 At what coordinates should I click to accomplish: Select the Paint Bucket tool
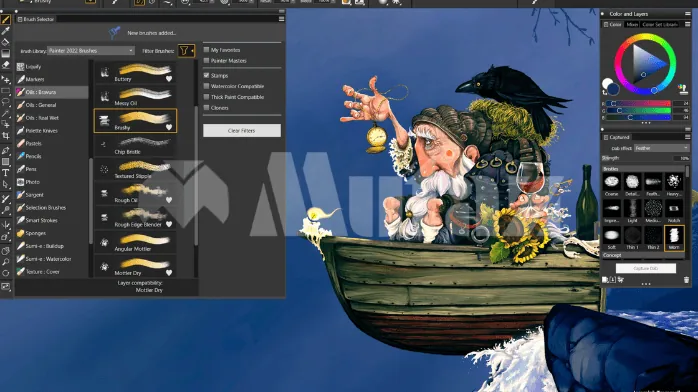5,42
